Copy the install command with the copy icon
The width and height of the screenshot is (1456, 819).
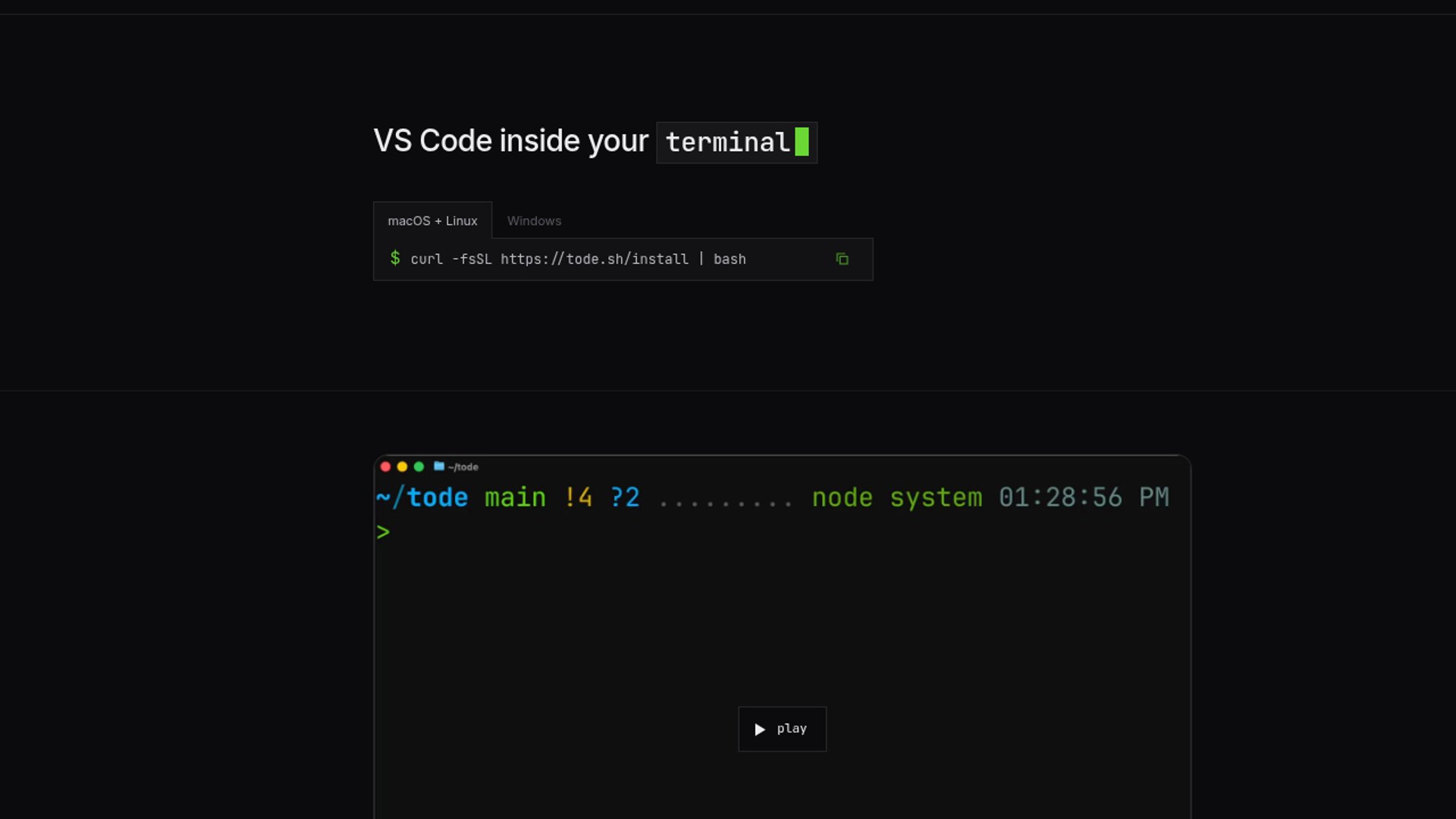tap(842, 259)
